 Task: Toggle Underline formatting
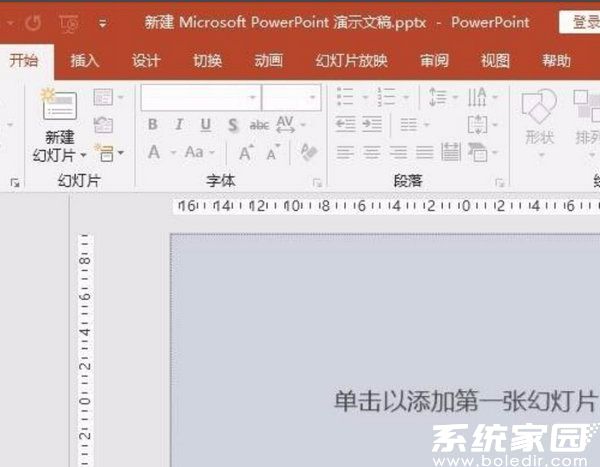[205, 125]
